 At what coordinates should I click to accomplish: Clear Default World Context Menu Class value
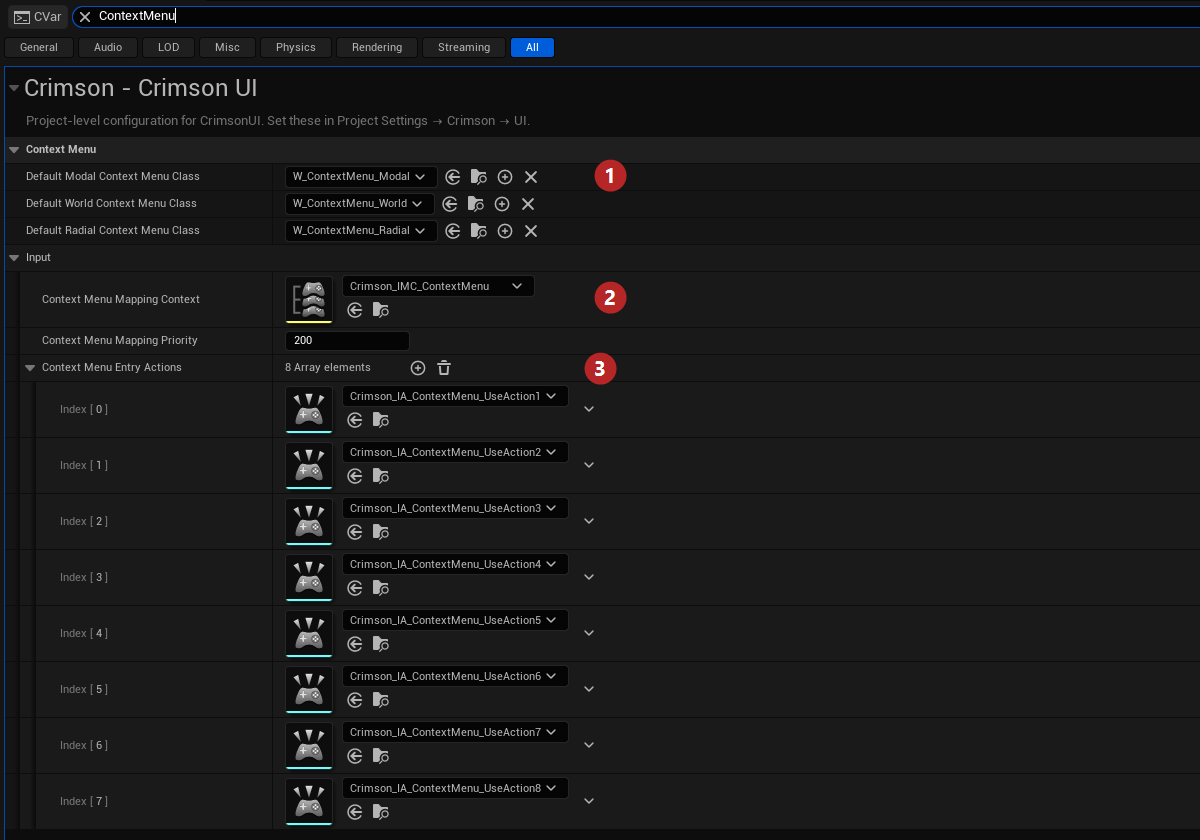[528, 204]
